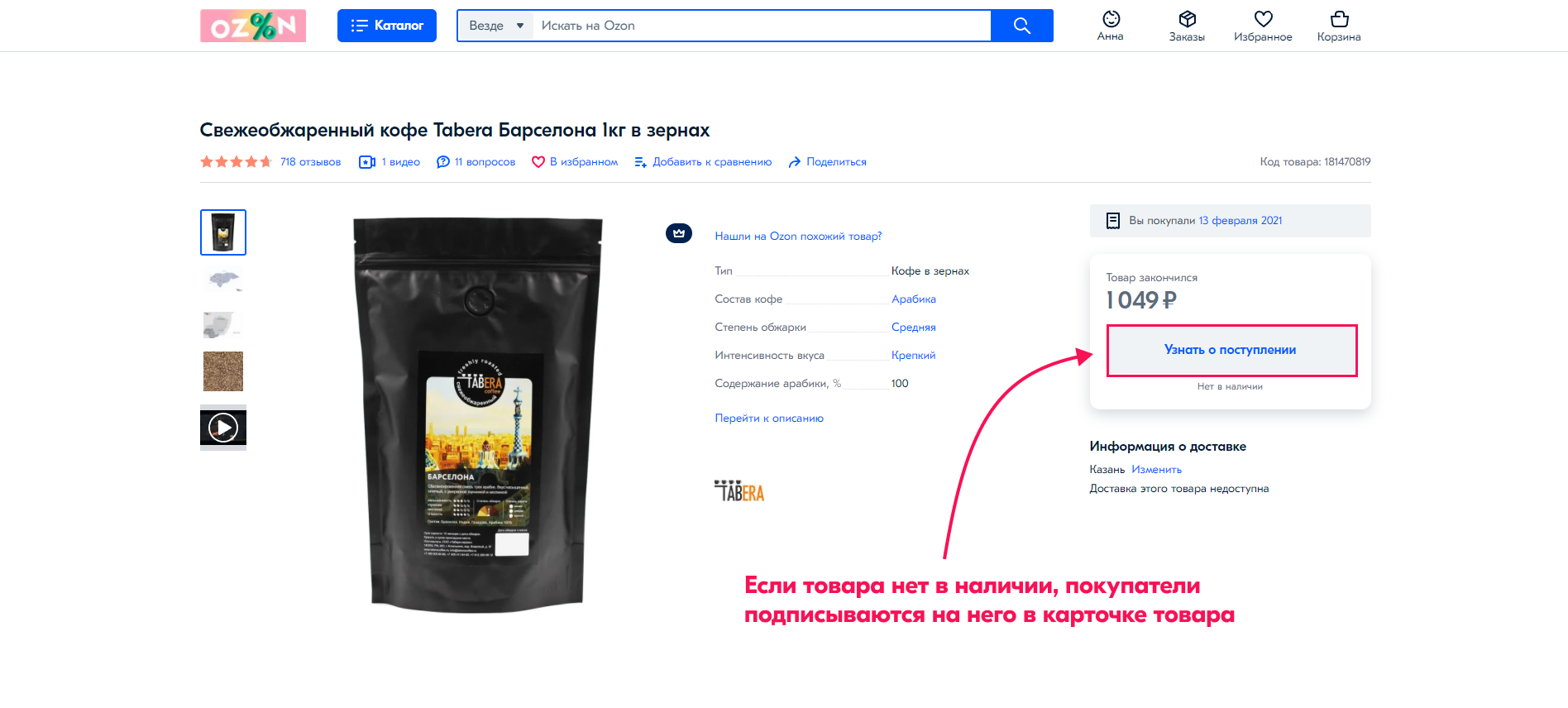Open Избранное heart icon in header
This screenshot has height=708, width=1568.
1263,19
